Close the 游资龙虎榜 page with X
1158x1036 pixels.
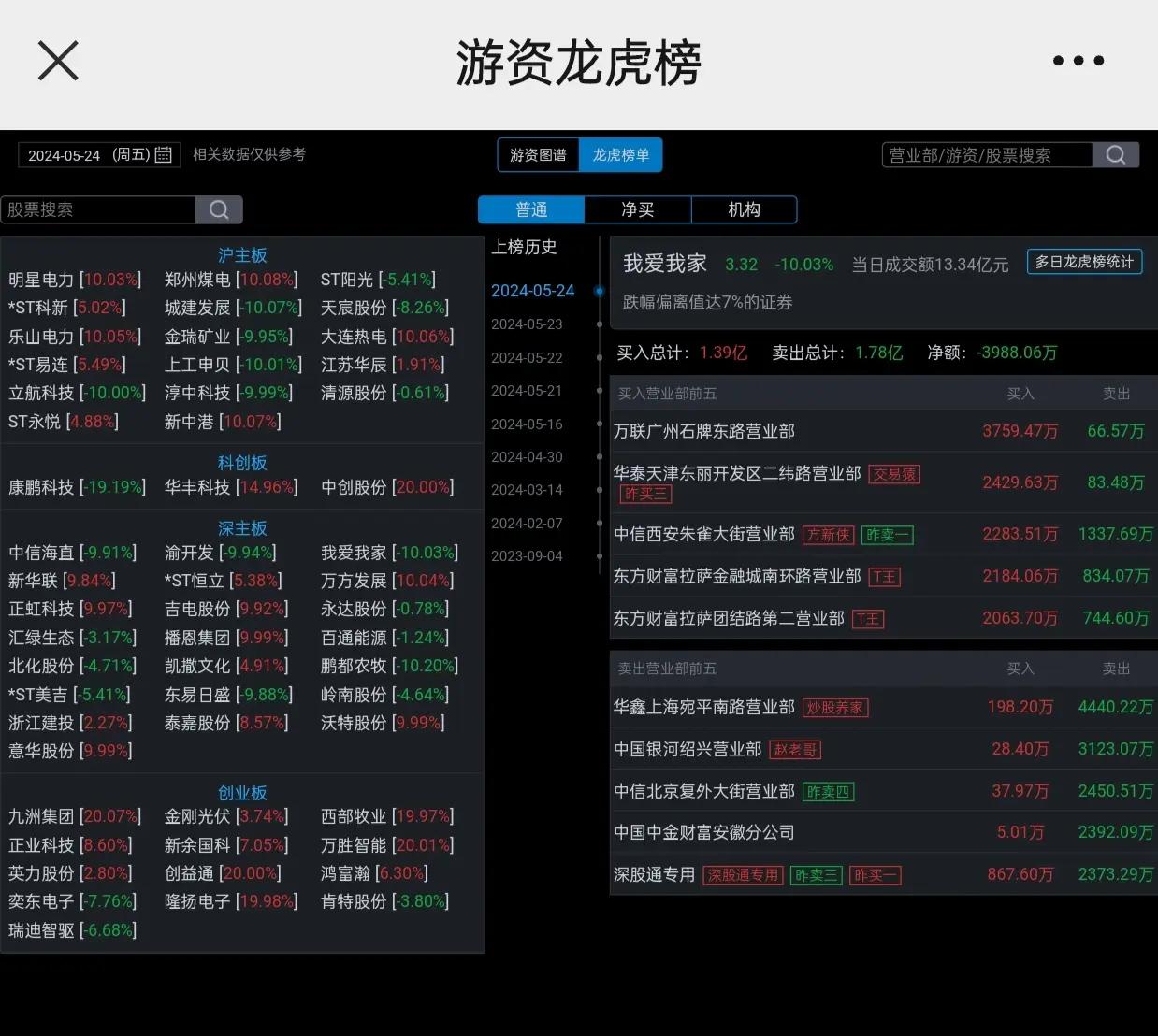pyautogui.click(x=58, y=62)
